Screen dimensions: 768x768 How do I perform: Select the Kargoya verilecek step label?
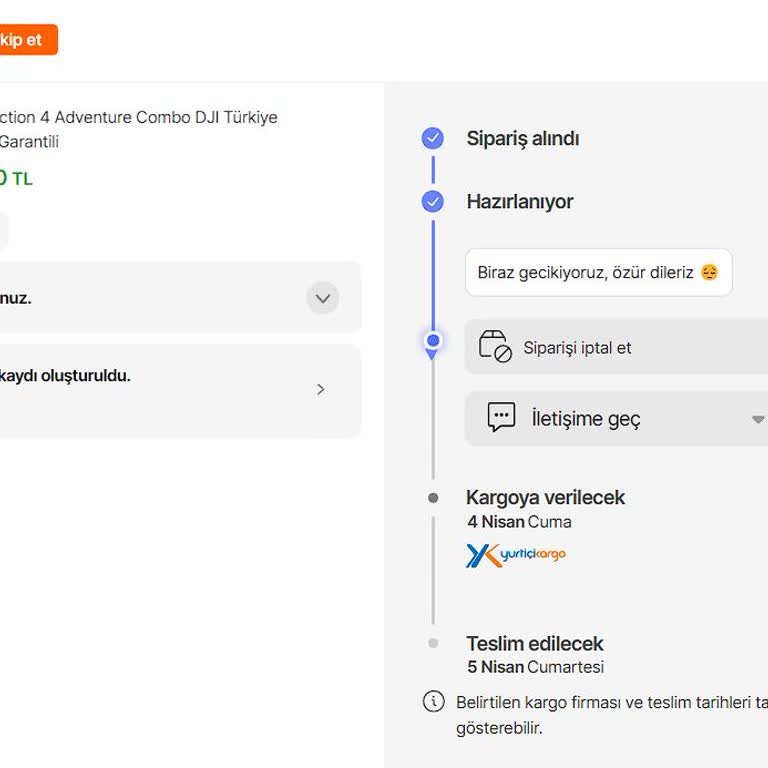[x=545, y=498]
